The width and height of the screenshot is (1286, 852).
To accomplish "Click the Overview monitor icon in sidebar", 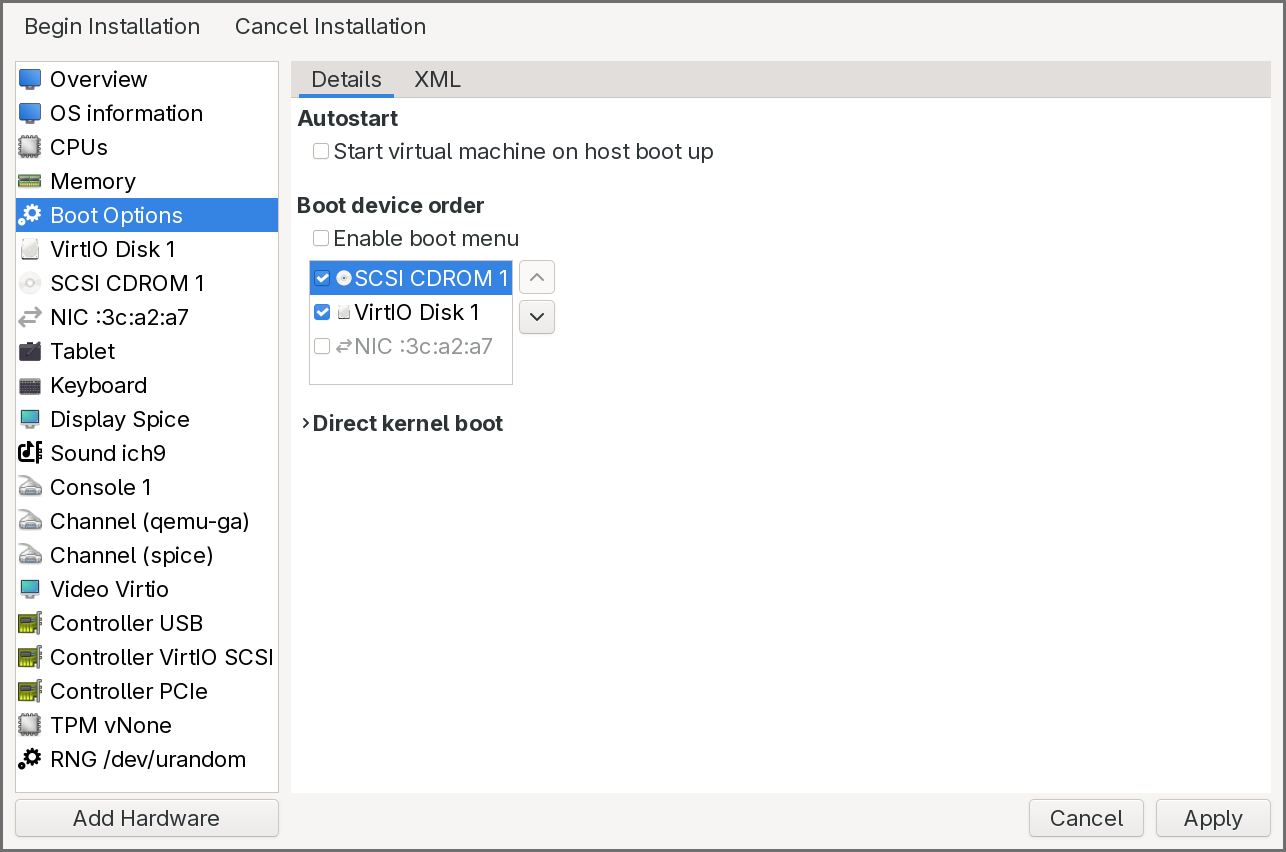I will pos(30,79).
